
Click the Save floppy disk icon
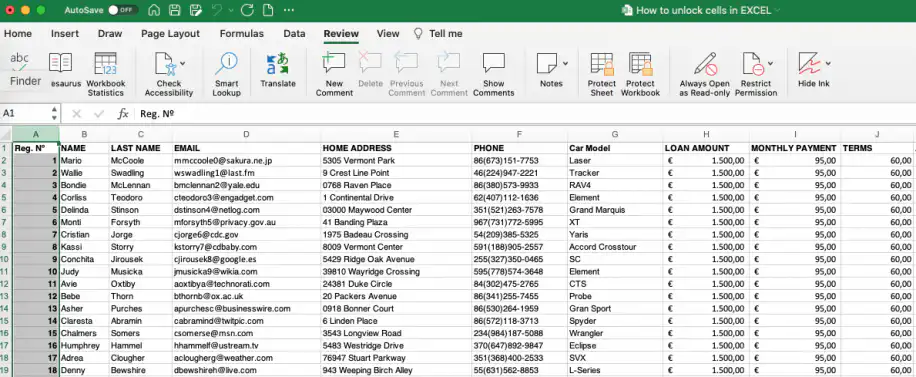click(x=174, y=10)
